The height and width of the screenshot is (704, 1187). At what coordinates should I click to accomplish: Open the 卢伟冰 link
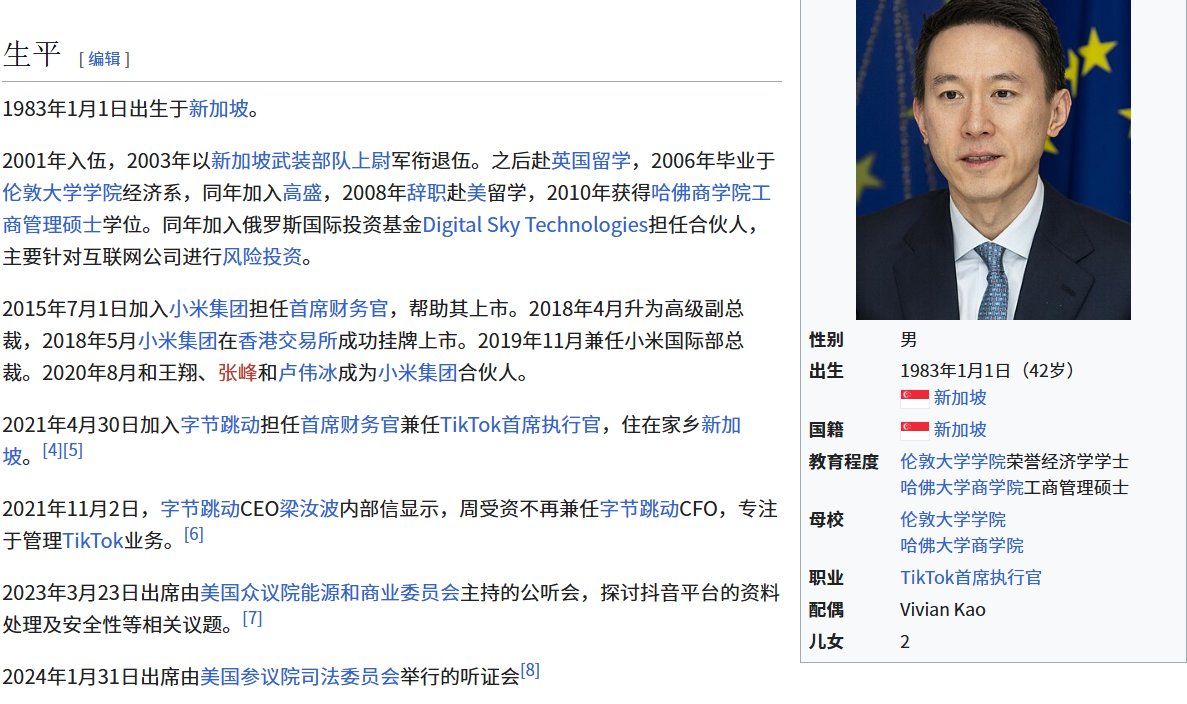click(307, 372)
